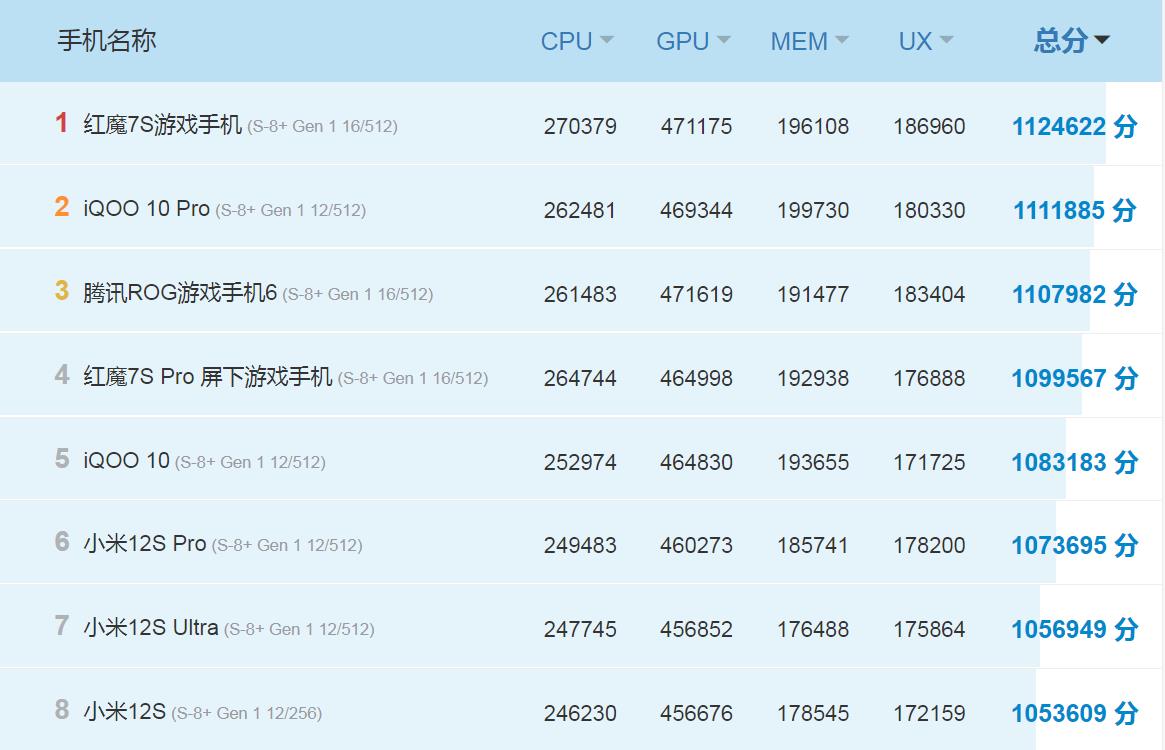The height and width of the screenshot is (750, 1165).
Task: Sort by MEM column header
Action: pyautogui.click(x=808, y=41)
